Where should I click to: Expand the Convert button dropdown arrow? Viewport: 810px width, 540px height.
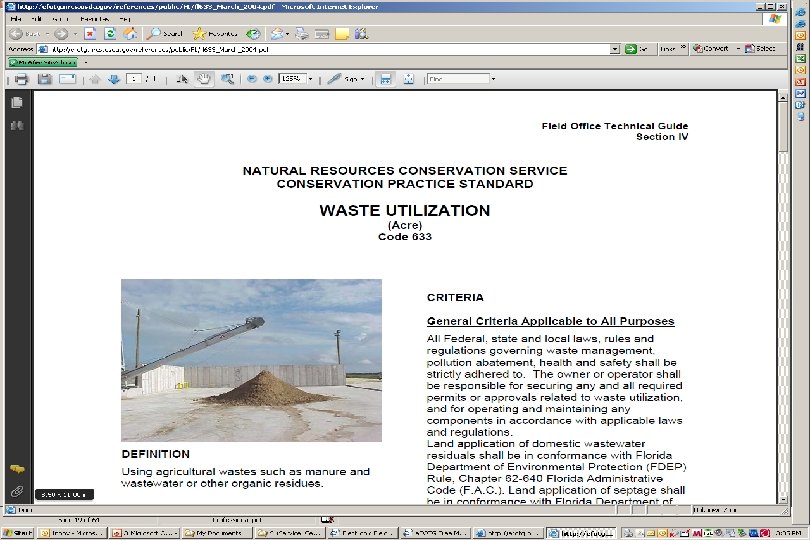(x=738, y=49)
